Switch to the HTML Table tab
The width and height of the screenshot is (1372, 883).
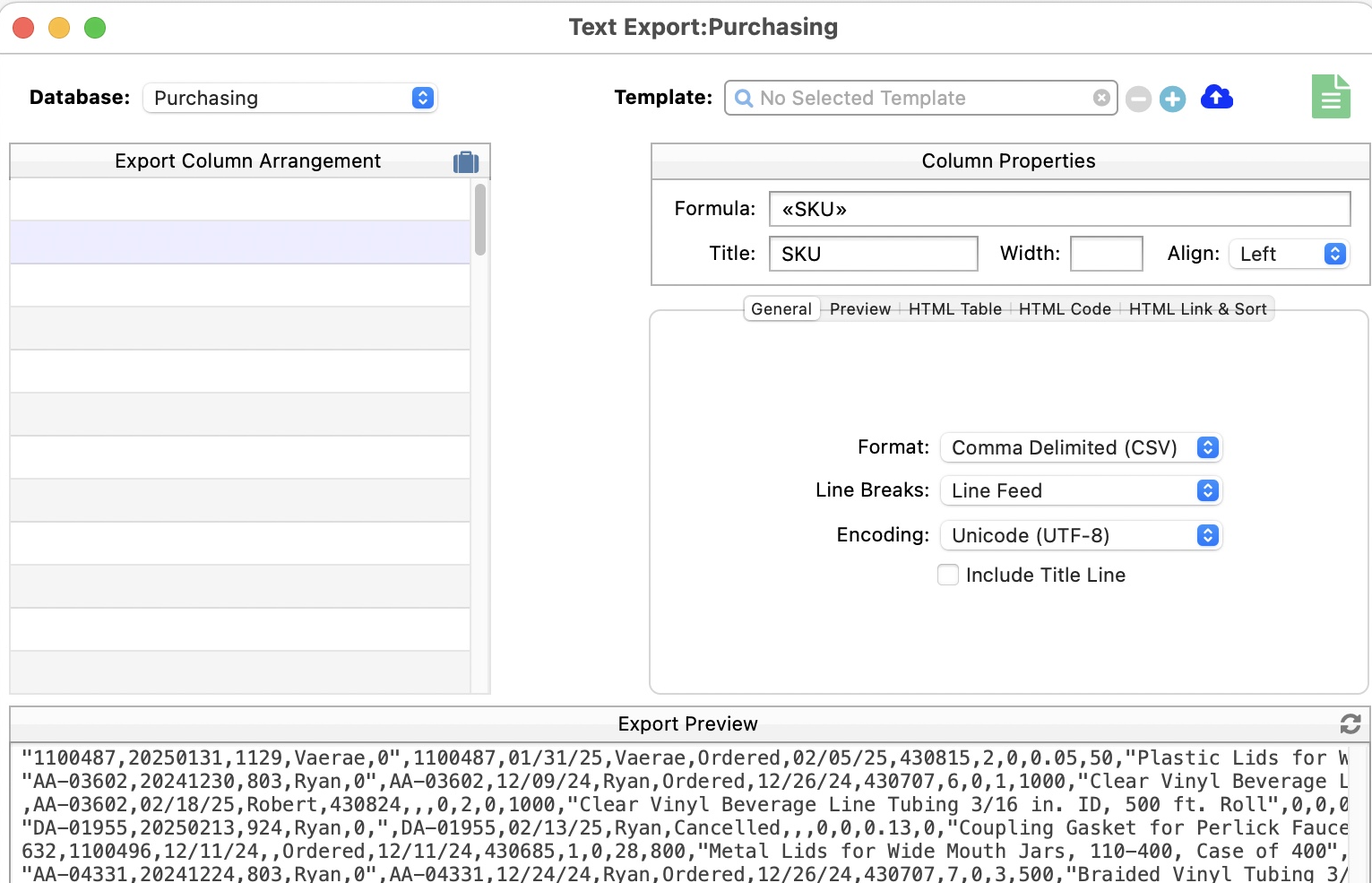[955, 309]
